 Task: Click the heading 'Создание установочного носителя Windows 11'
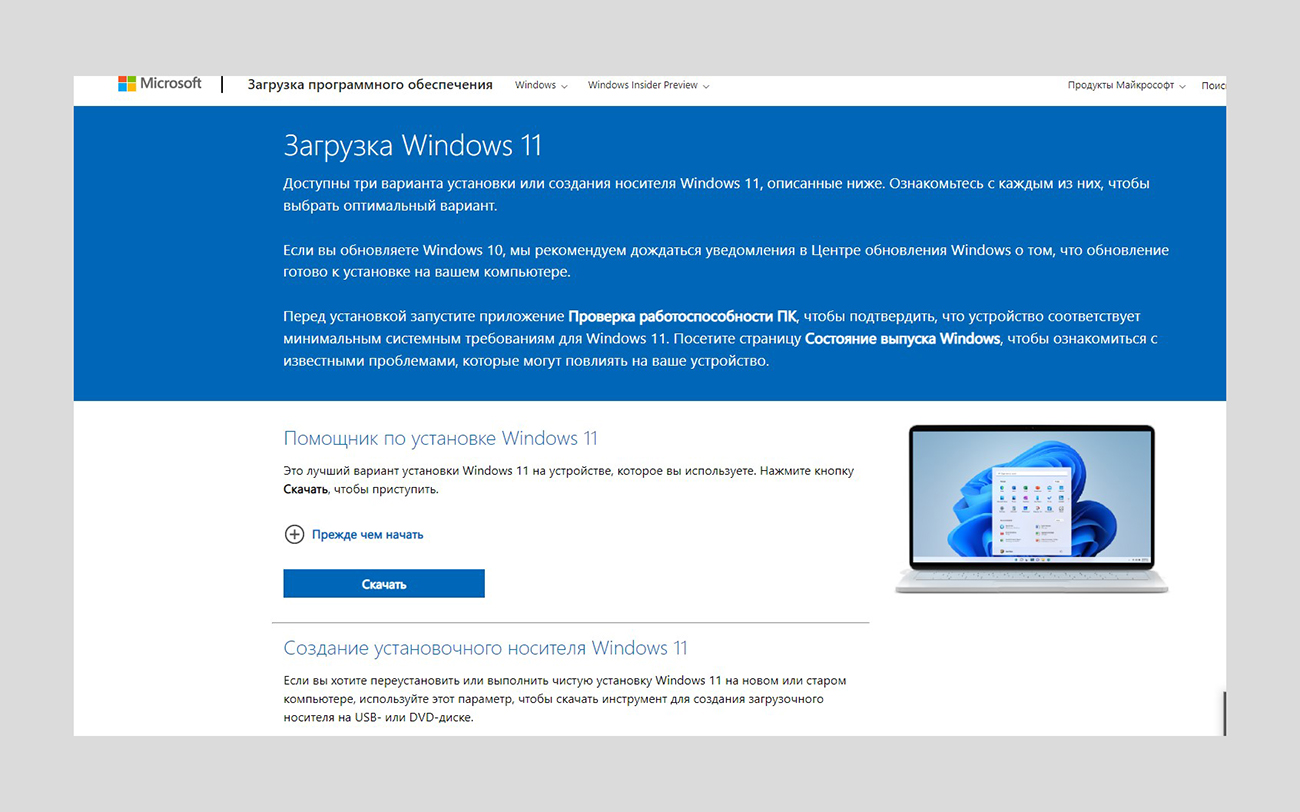[486, 648]
